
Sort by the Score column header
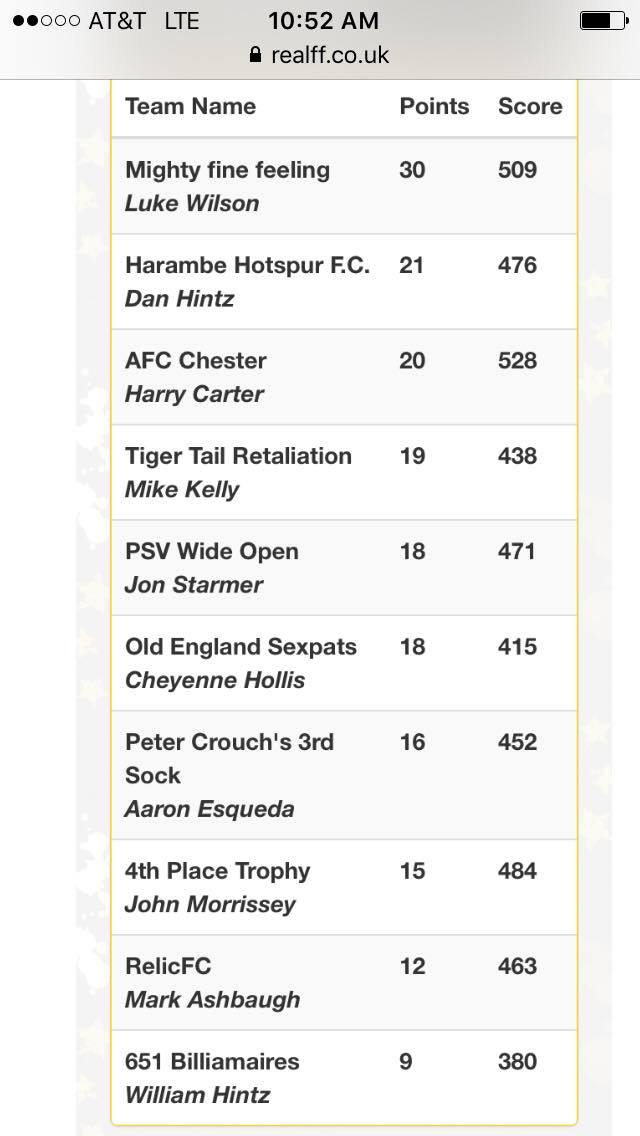530,106
